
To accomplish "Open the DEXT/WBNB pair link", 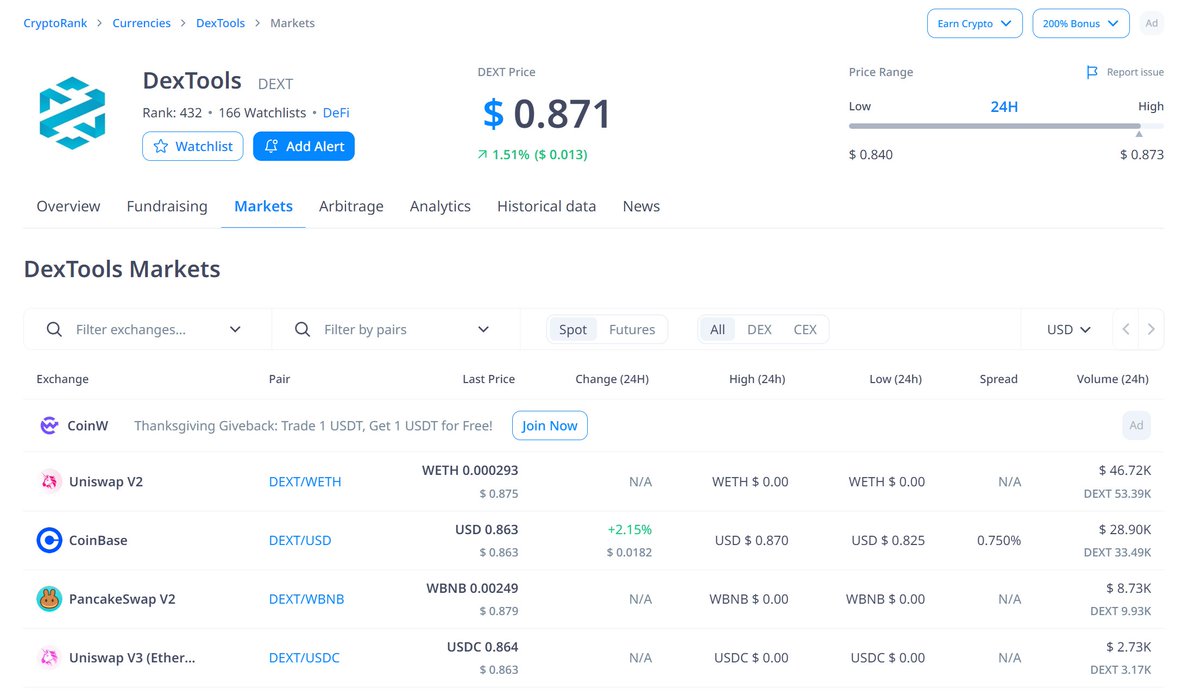I will click(306, 599).
